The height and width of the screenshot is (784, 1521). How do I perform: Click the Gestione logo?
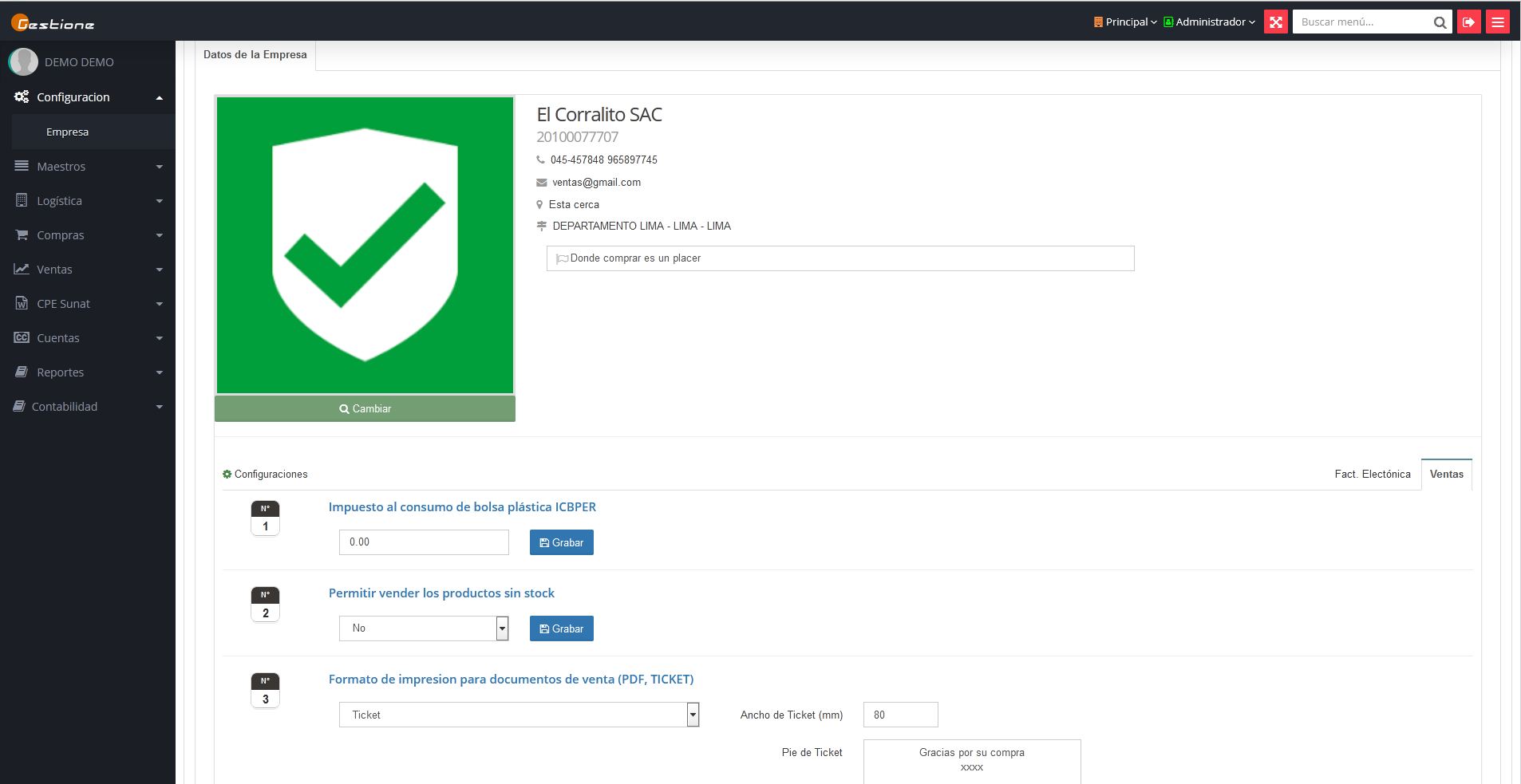click(53, 23)
